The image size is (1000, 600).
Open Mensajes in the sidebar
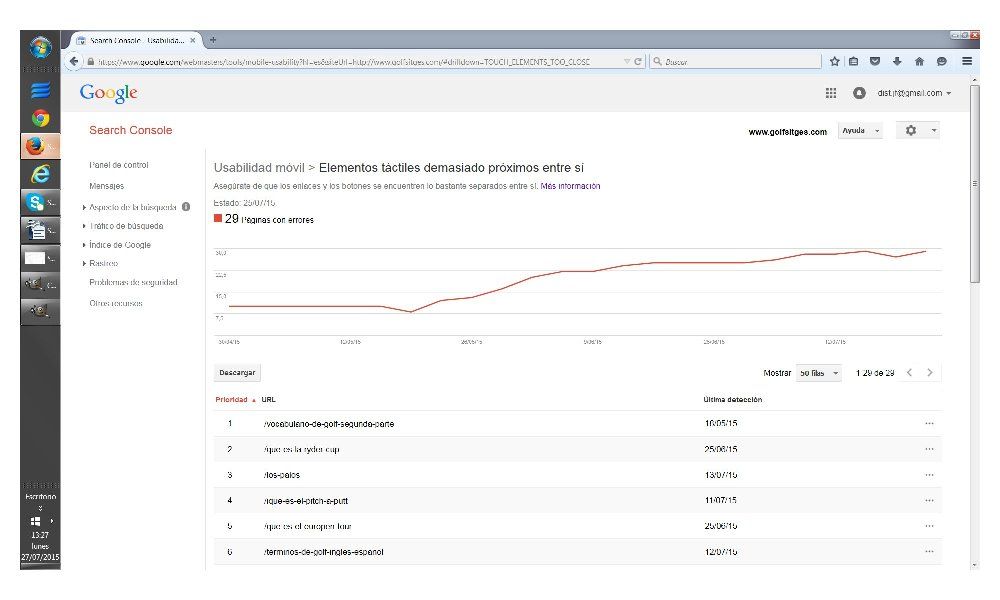coord(107,186)
